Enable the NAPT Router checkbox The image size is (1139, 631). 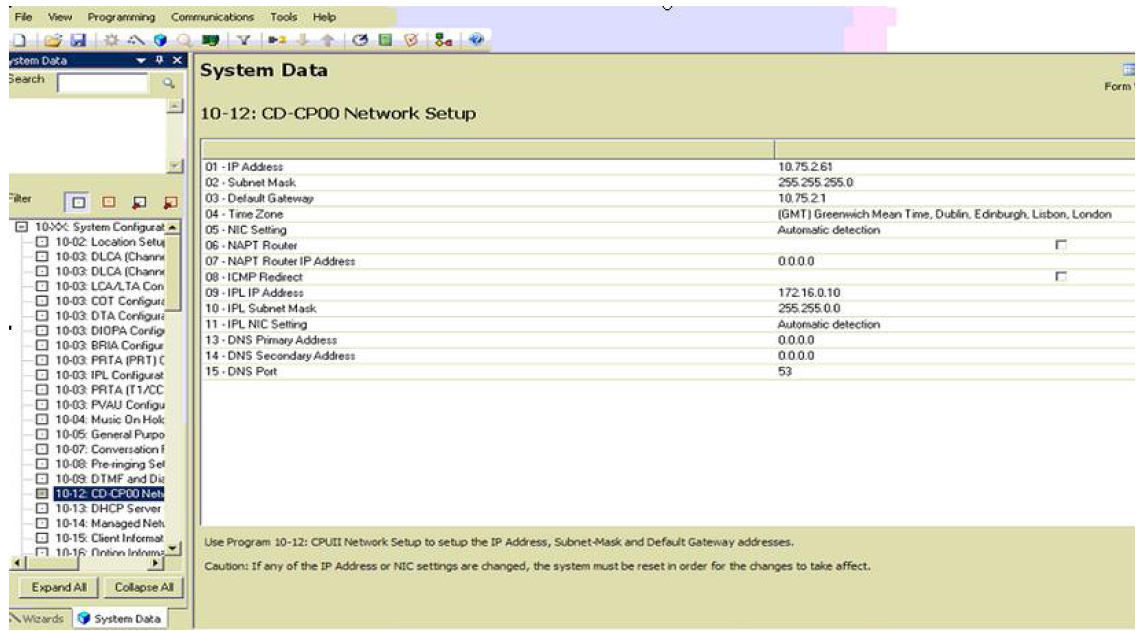tap(1061, 245)
